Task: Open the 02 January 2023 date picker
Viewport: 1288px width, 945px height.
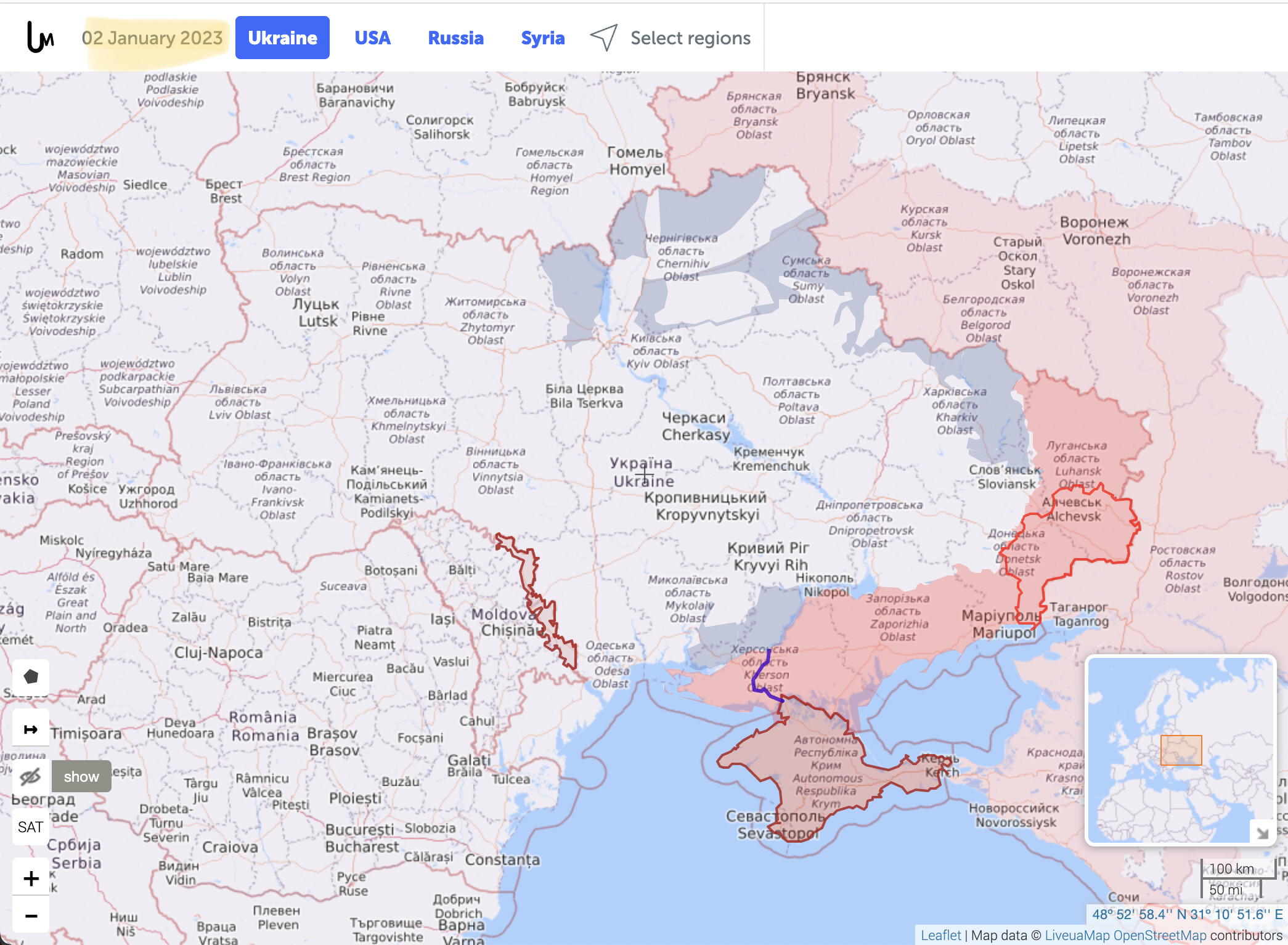Action: (152, 38)
